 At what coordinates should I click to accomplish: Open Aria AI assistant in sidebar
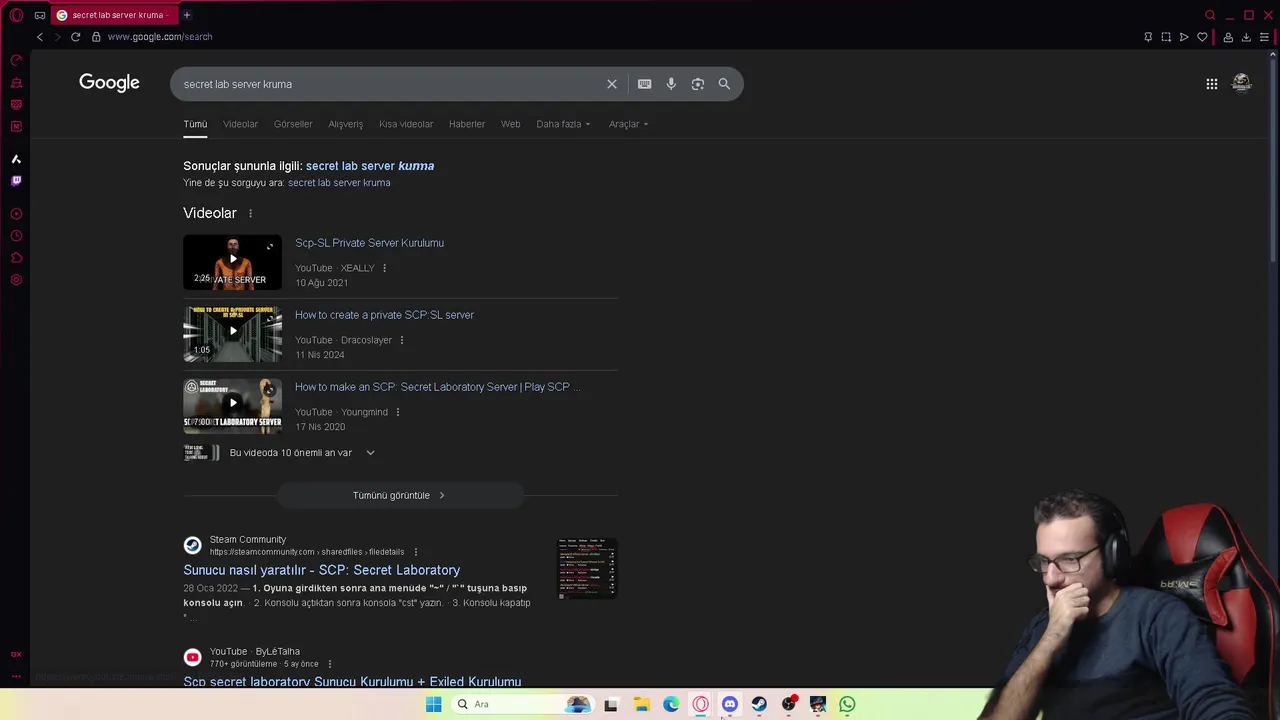(16, 159)
